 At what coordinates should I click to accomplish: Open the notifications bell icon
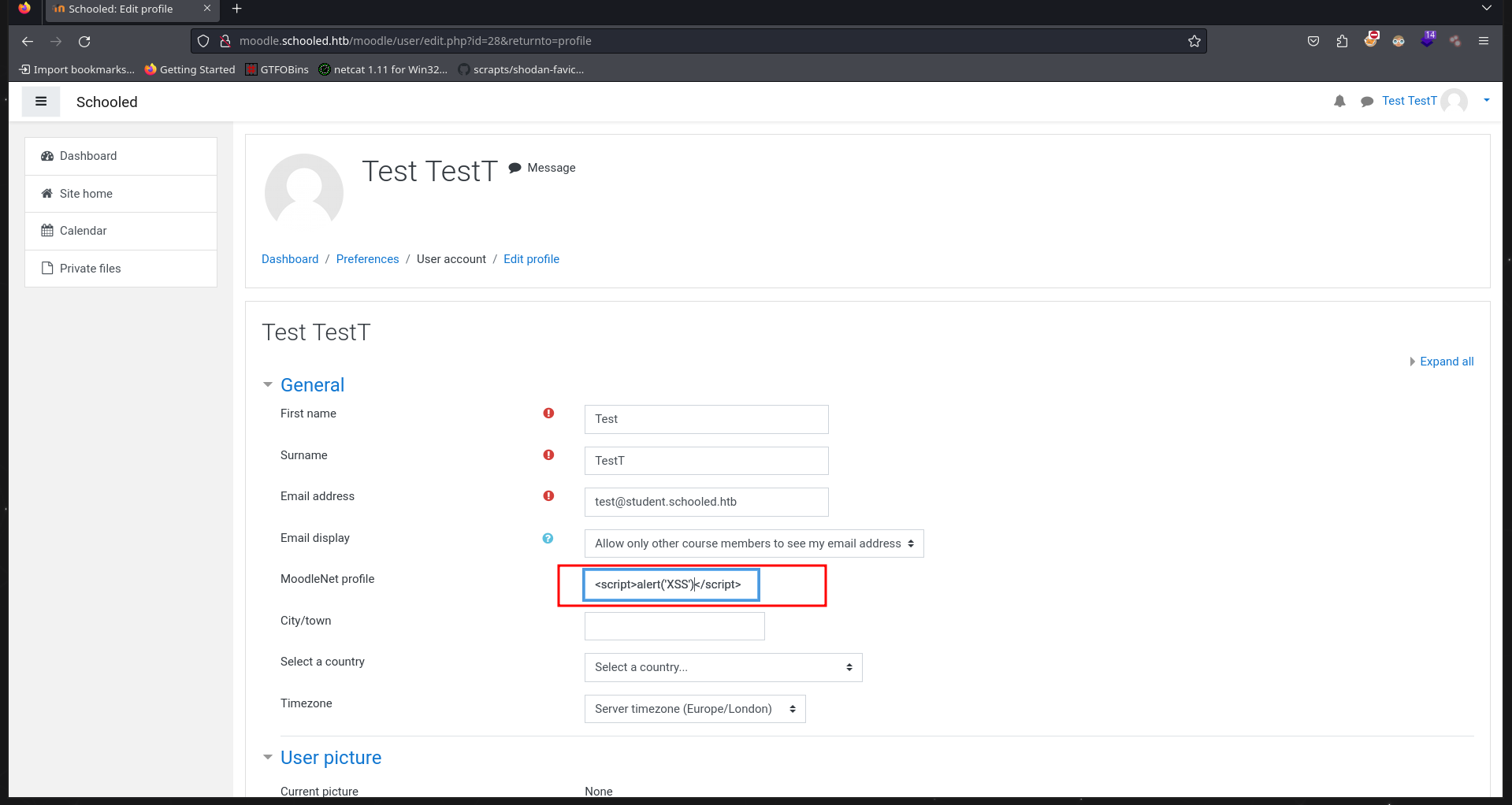1339,101
